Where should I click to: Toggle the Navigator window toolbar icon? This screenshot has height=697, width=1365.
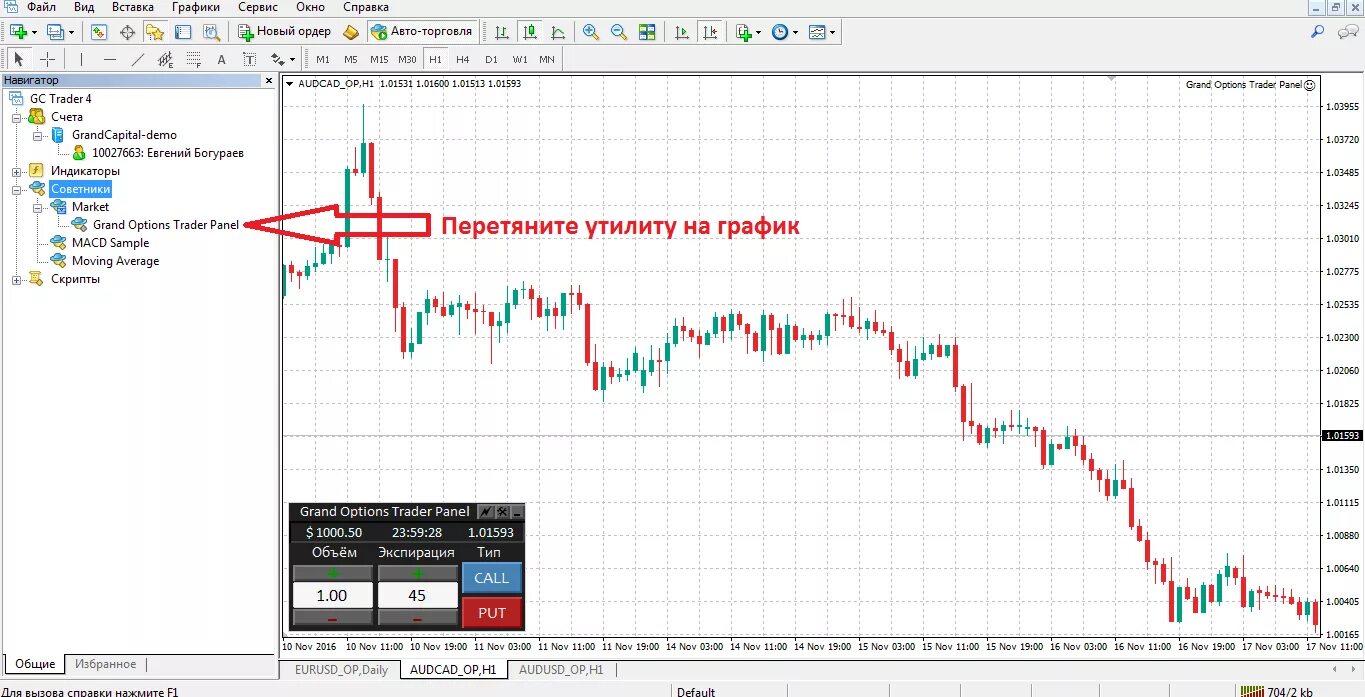(155, 32)
